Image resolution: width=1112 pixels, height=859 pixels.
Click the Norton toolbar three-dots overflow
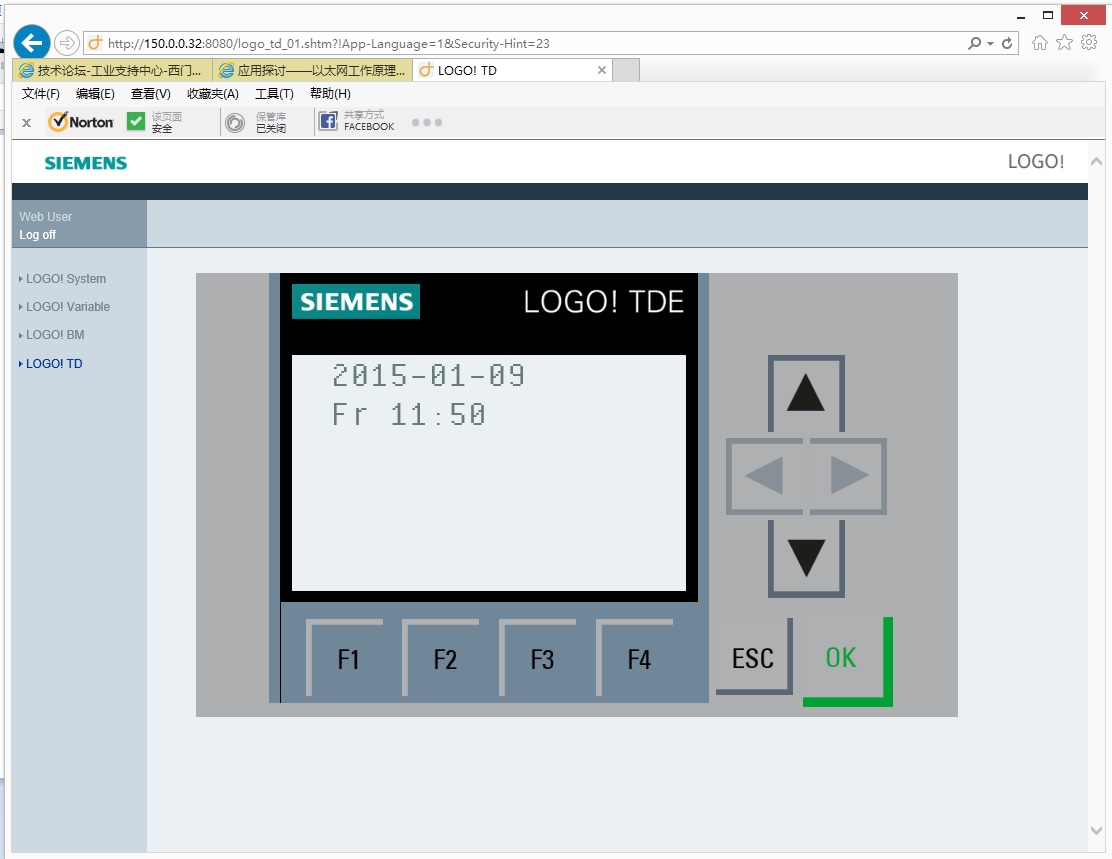pos(427,123)
